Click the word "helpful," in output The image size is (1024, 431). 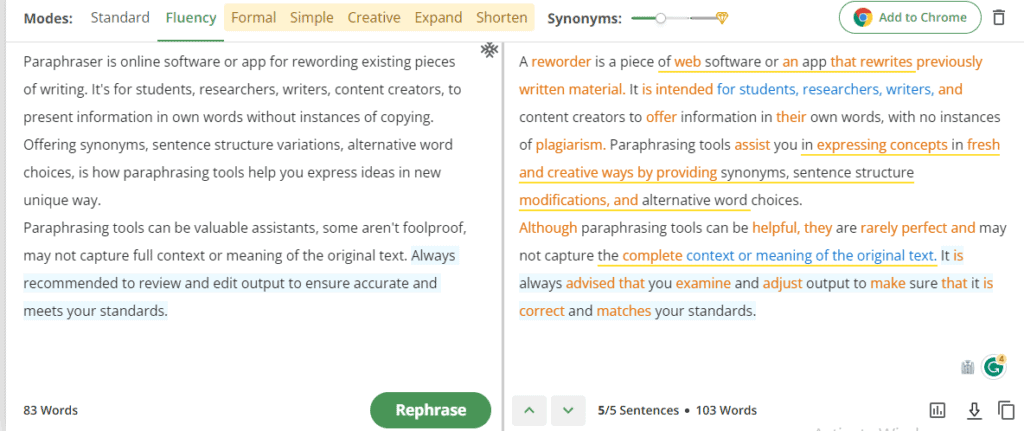(776, 228)
